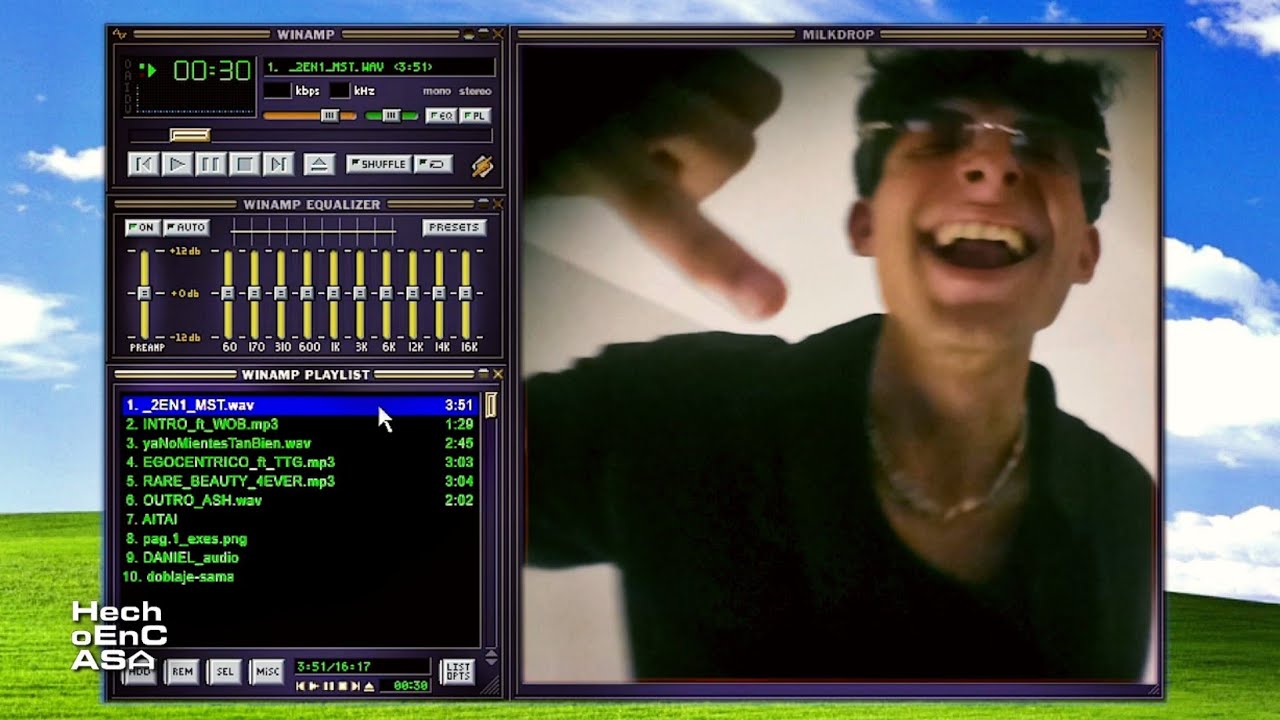
Task: Click the 16K equalizer band slider
Action: pyautogui.click(x=465, y=294)
